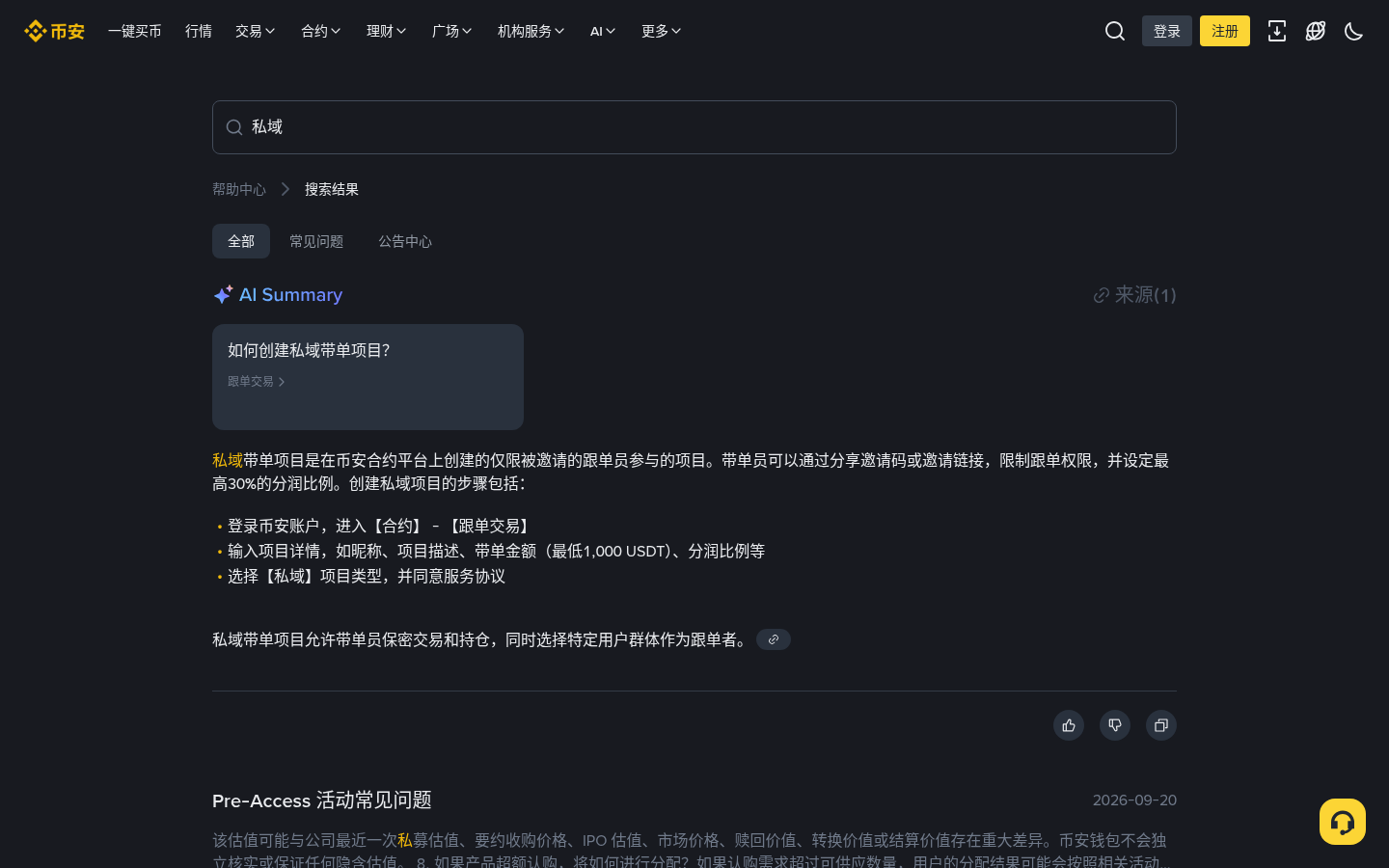Expand the 交易 dropdown menu

[256, 31]
